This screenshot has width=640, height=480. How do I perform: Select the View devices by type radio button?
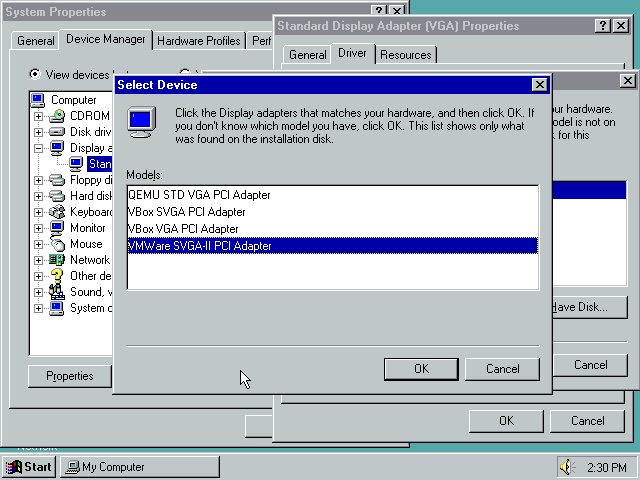pos(35,74)
